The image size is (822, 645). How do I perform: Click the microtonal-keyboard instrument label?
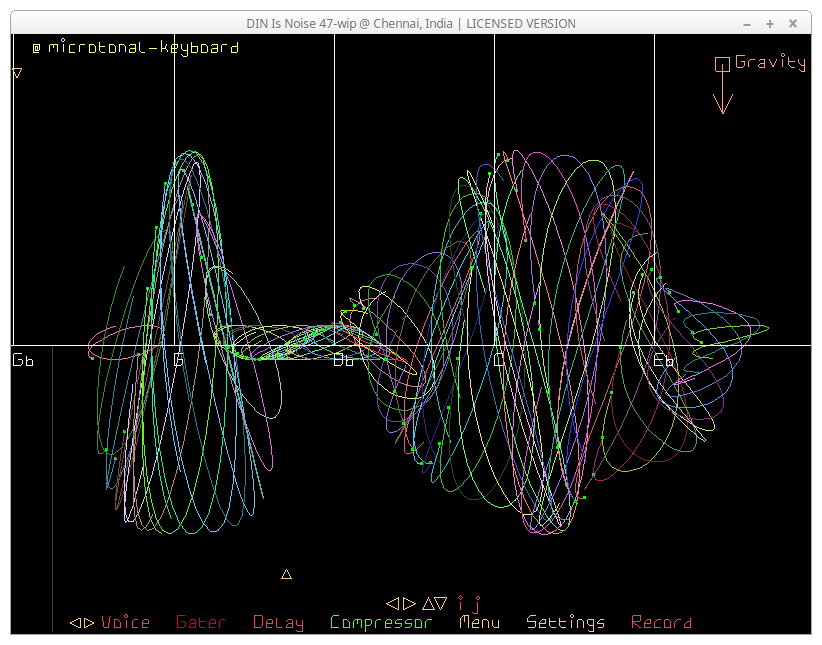[143, 47]
